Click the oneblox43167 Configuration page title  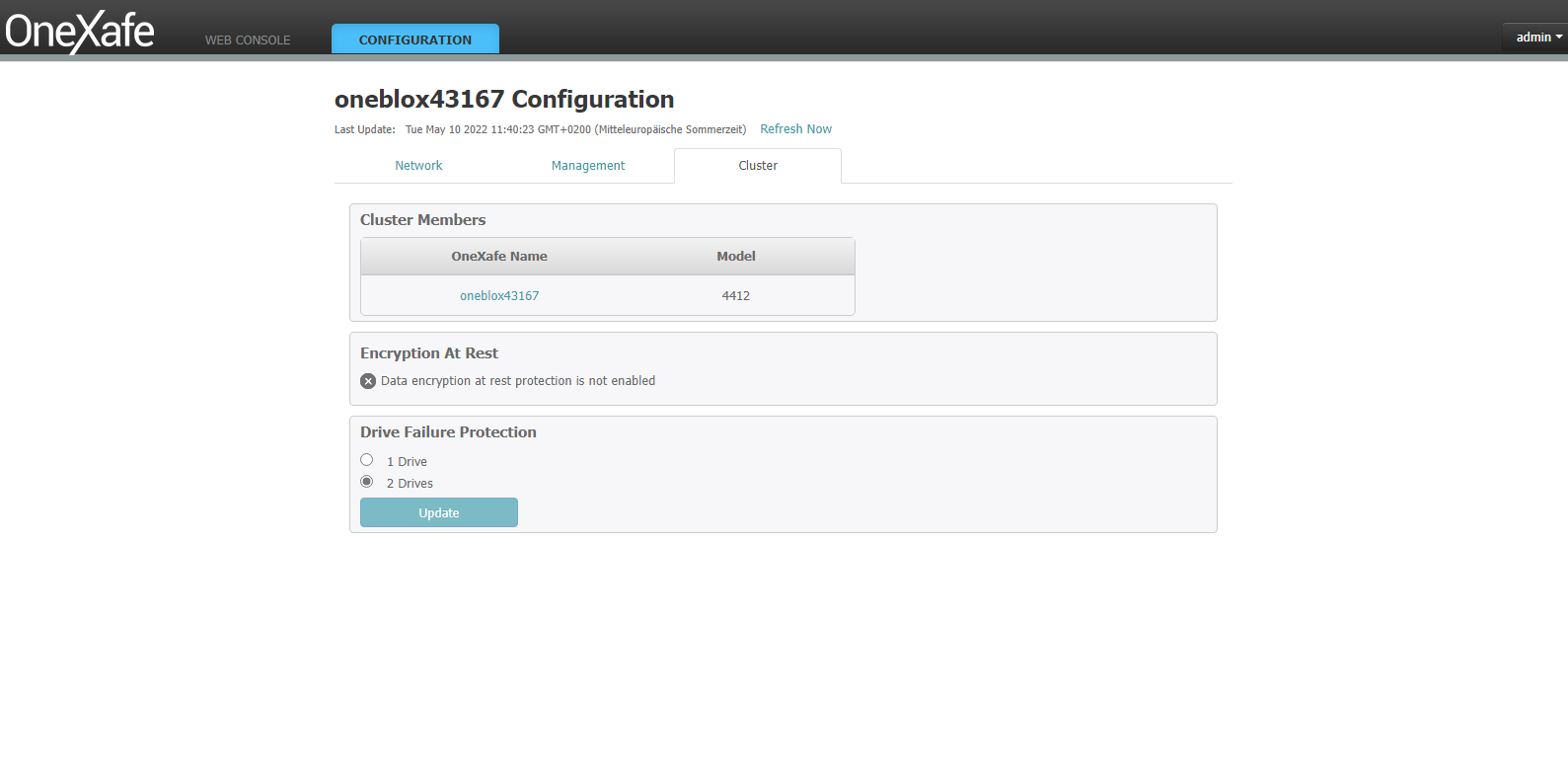504,100
